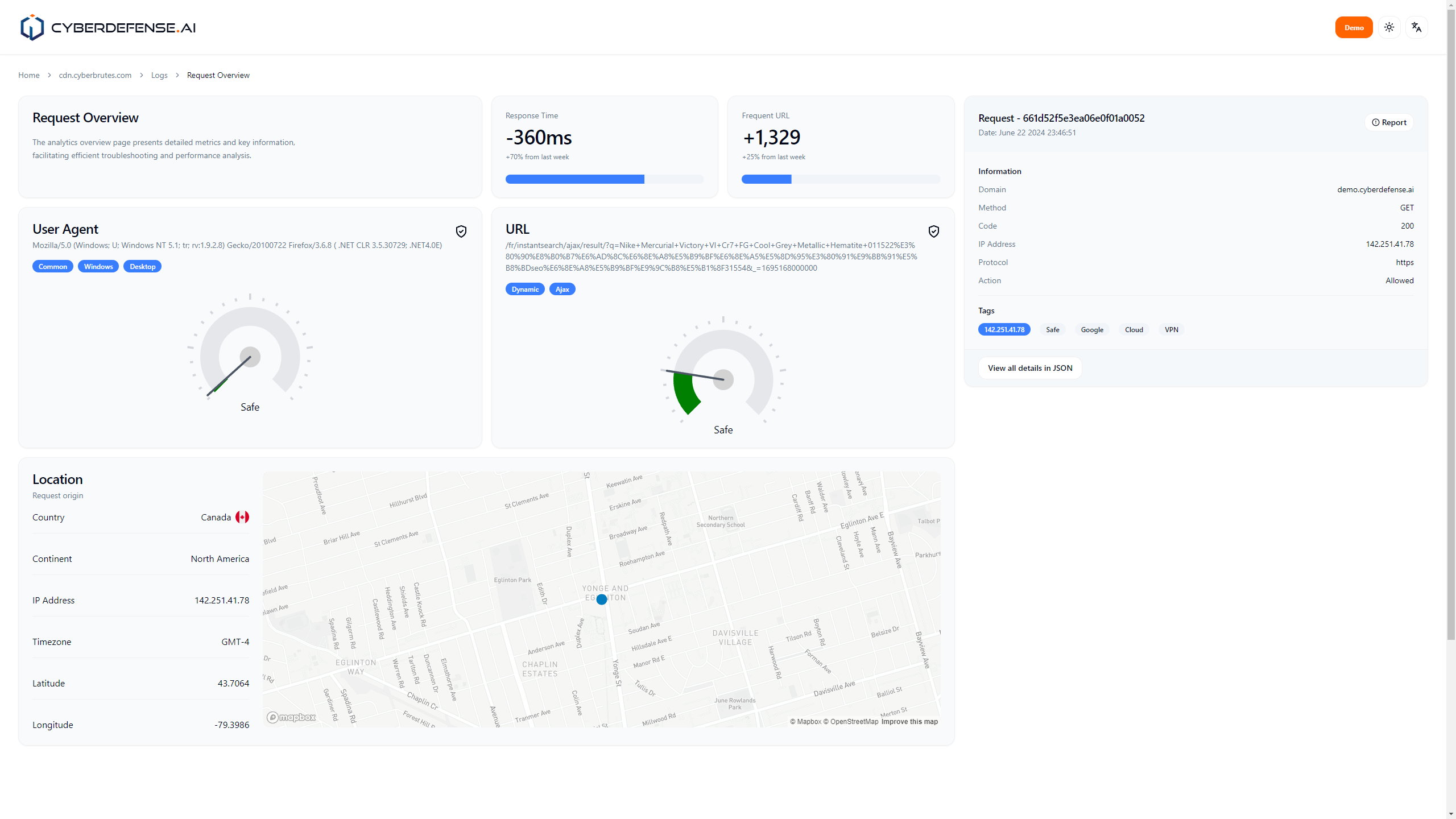The height and width of the screenshot is (819, 1456).
Task: Click the Google tag chip
Action: pos(1092,329)
